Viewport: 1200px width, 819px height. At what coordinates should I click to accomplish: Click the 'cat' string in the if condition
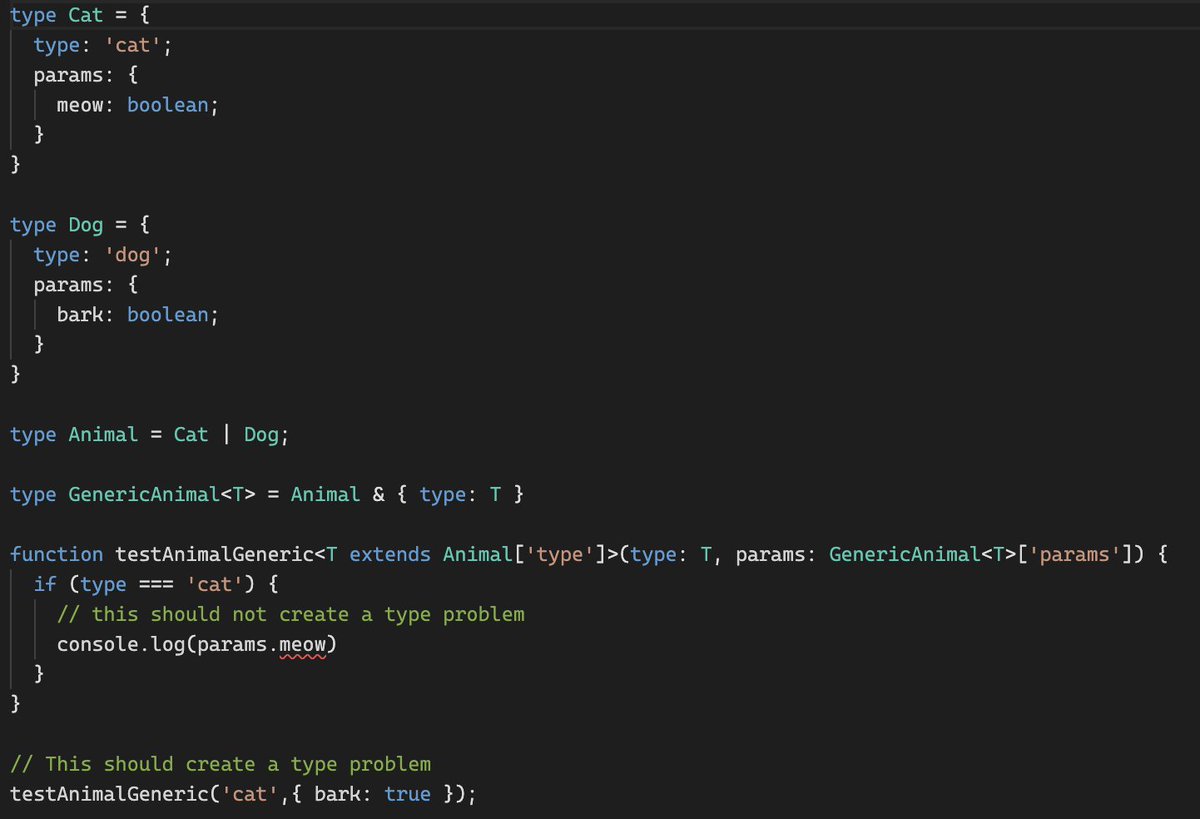point(216,584)
